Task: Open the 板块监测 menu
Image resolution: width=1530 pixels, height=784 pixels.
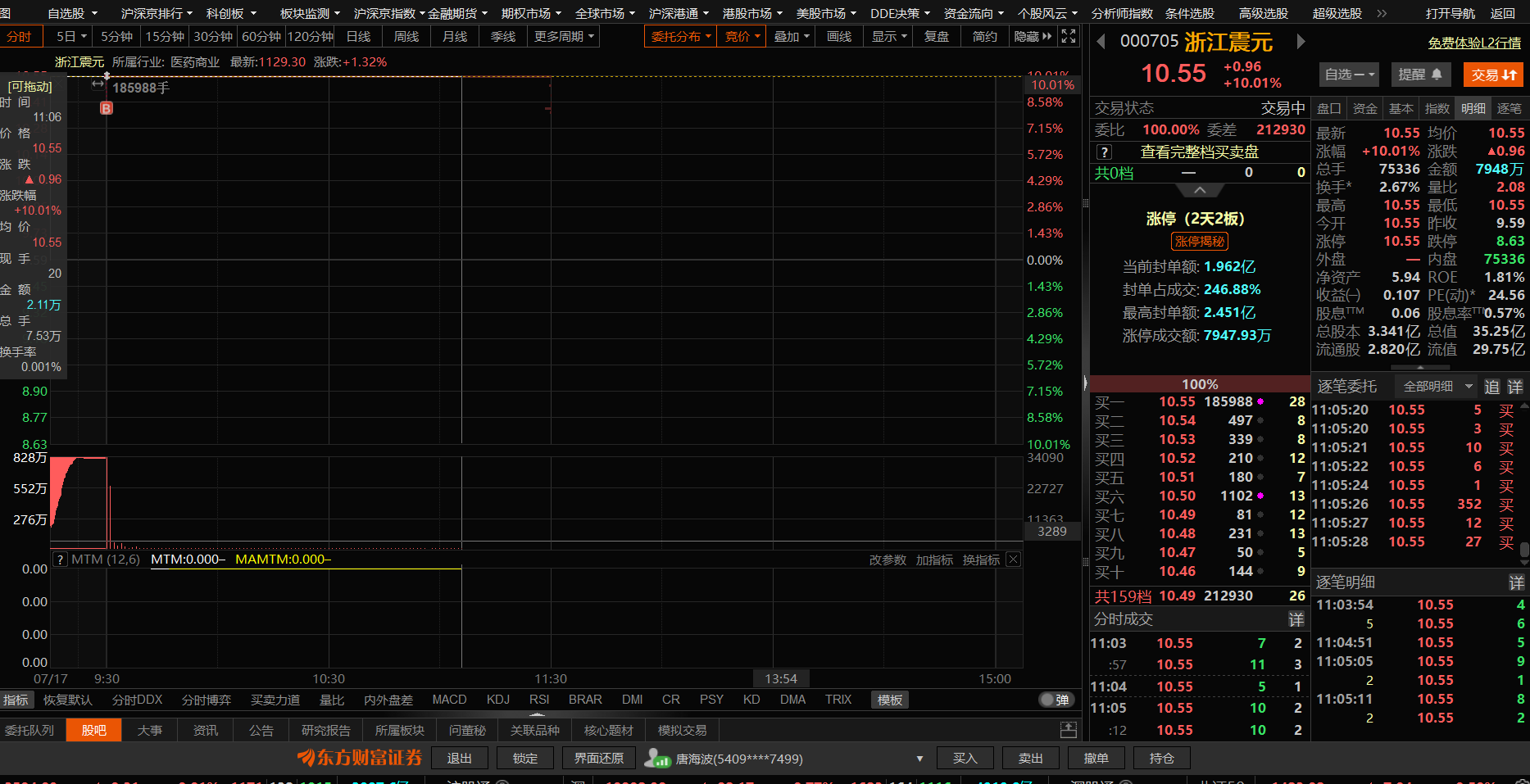Action: (309, 13)
